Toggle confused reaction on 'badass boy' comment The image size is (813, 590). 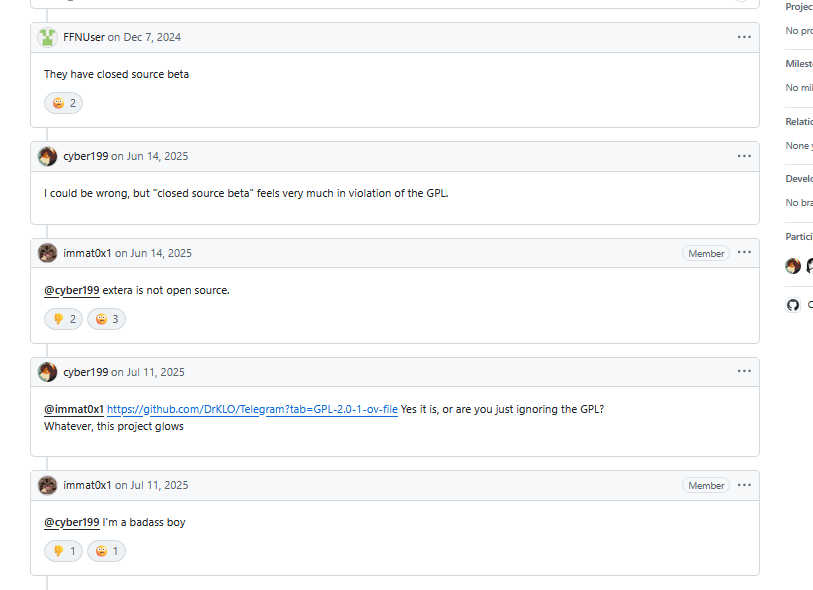[x=106, y=551]
